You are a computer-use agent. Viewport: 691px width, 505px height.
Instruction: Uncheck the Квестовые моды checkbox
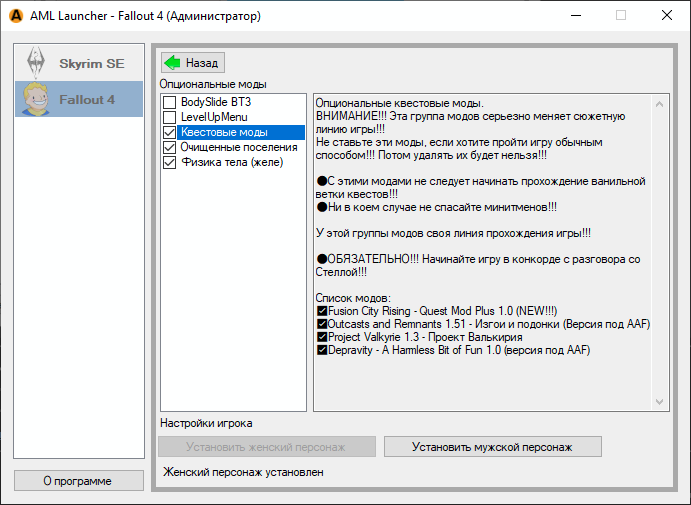tap(170, 132)
